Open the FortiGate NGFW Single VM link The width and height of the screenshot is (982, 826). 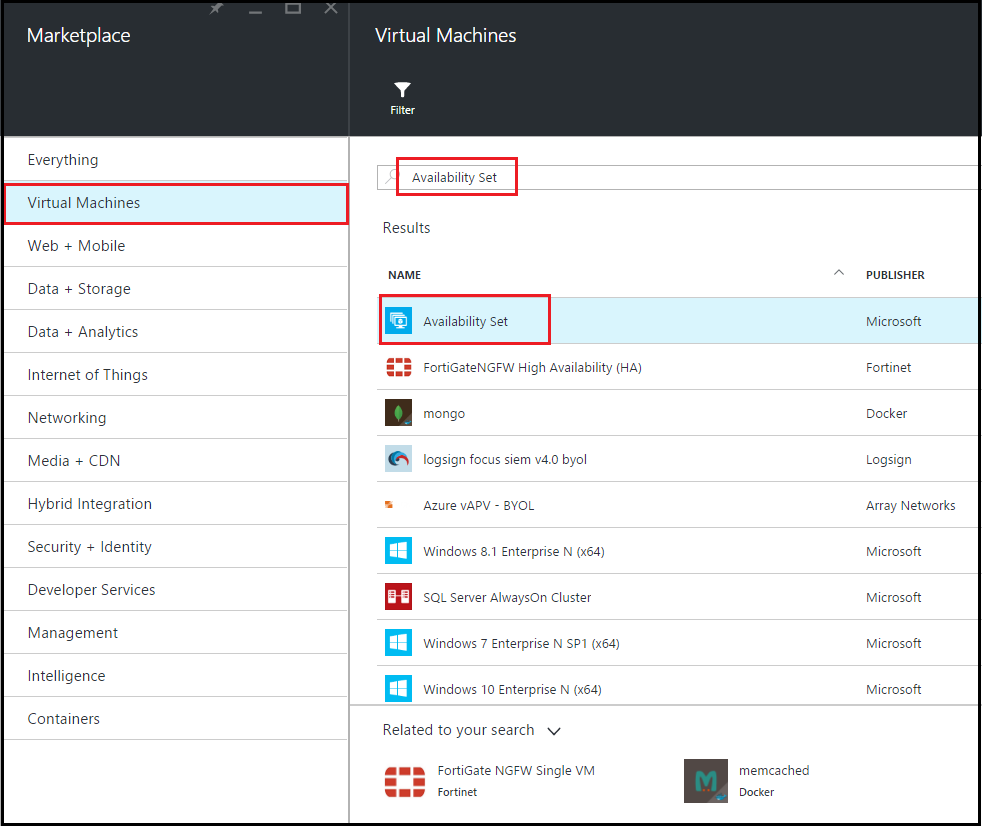(516, 770)
